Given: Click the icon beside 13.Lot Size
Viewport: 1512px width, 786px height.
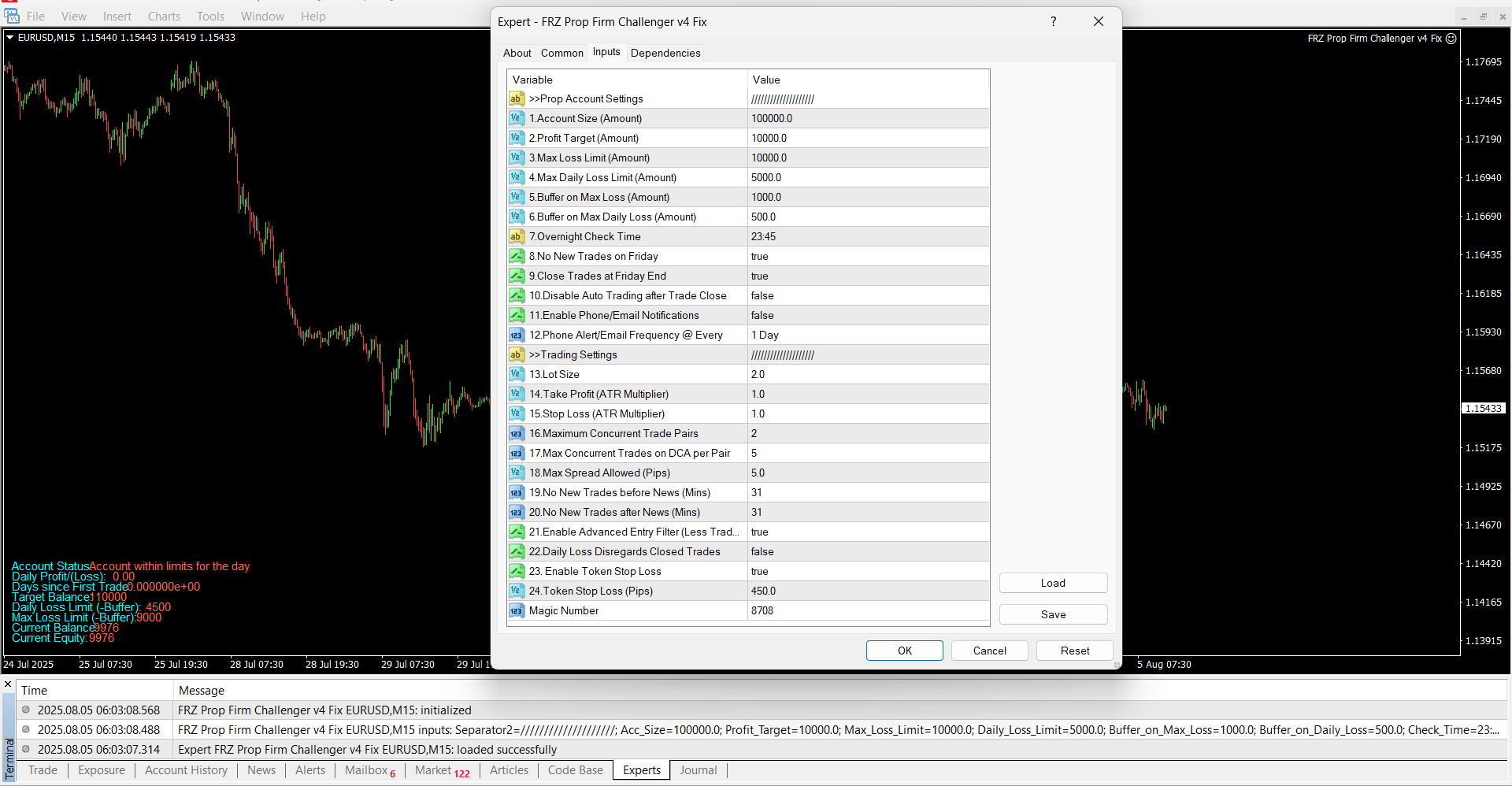Looking at the screenshot, I should (516, 374).
